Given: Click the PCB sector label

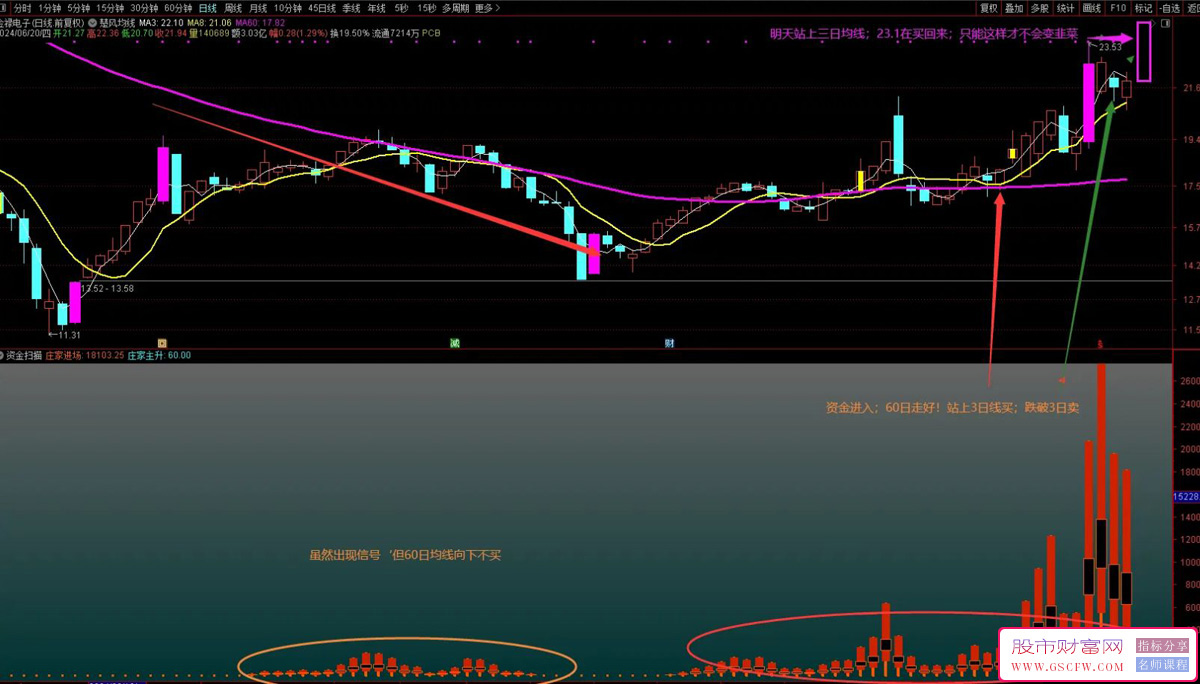Looking at the screenshot, I should point(431,33).
